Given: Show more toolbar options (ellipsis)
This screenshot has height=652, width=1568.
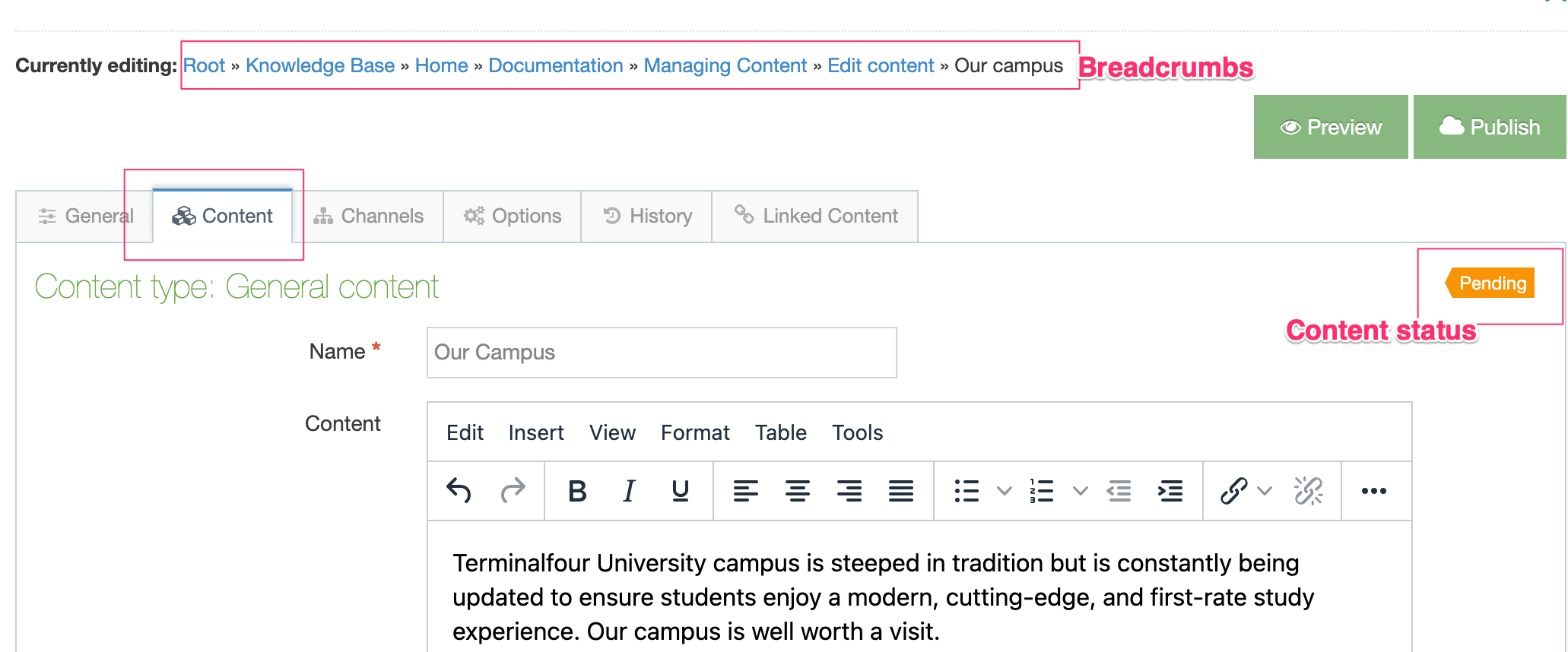Looking at the screenshot, I should (1373, 491).
